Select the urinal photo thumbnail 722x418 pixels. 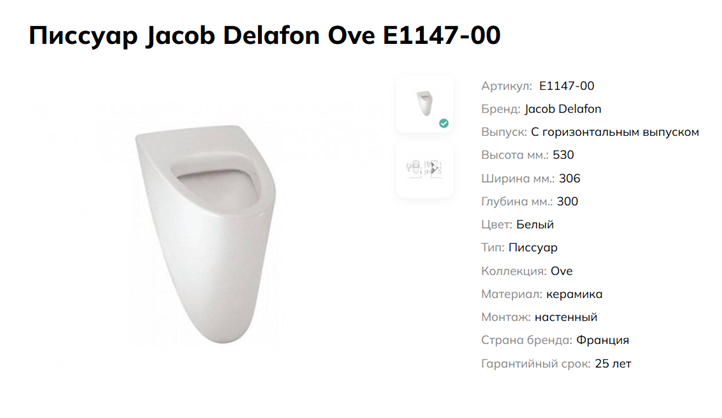click(x=423, y=103)
